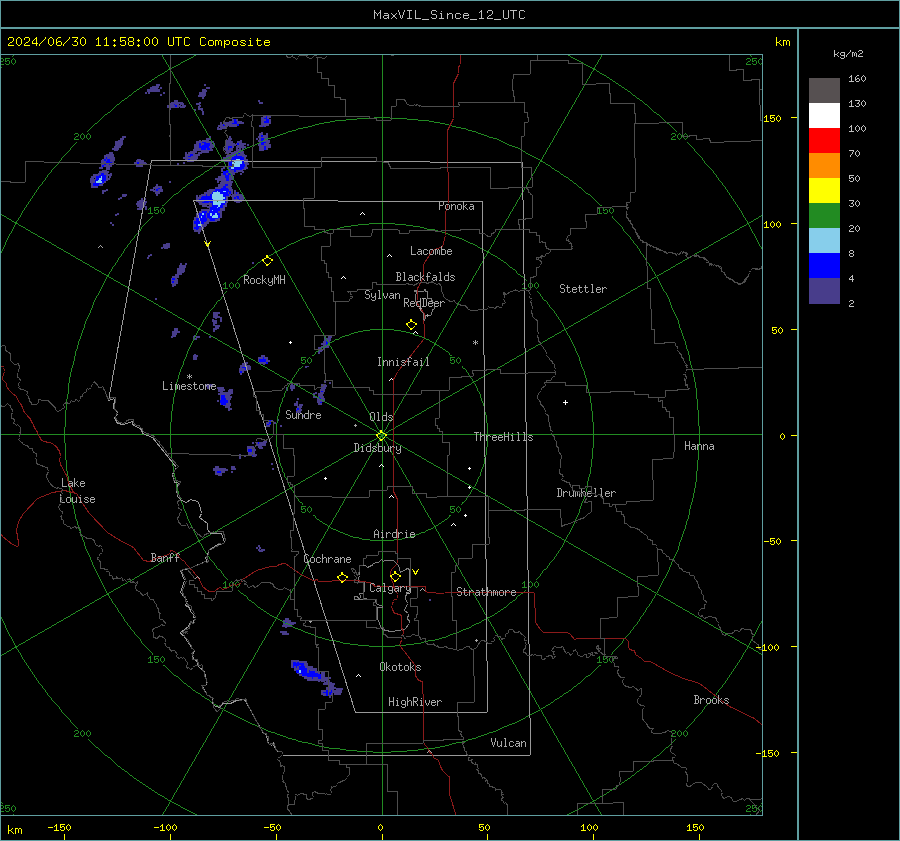Image resolution: width=900 pixels, height=841 pixels.
Task: Pick the yellow 30-50 legend color band
Action: [x=824, y=191]
